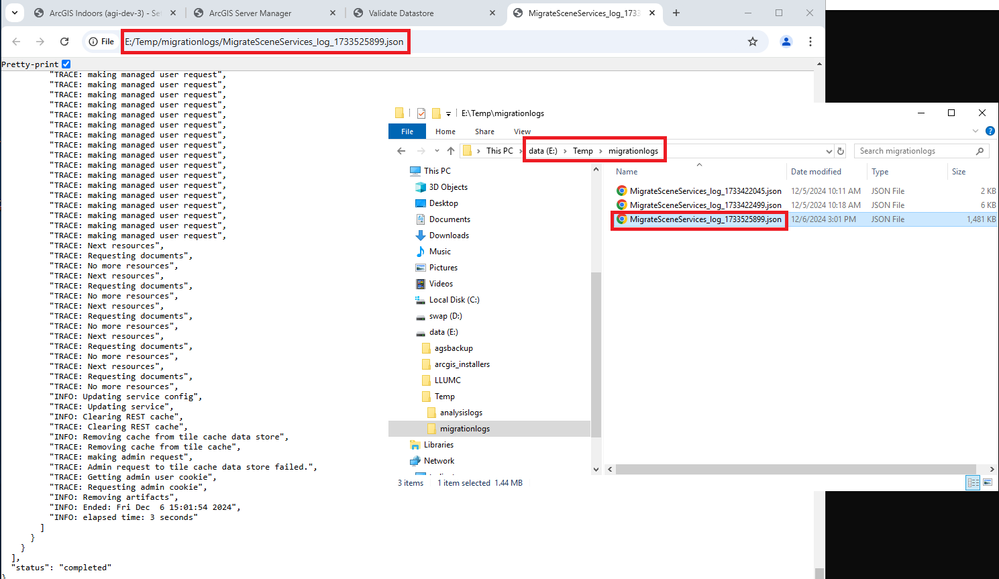Switch to details view layout icon
999x579 pixels.
(x=973, y=483)
